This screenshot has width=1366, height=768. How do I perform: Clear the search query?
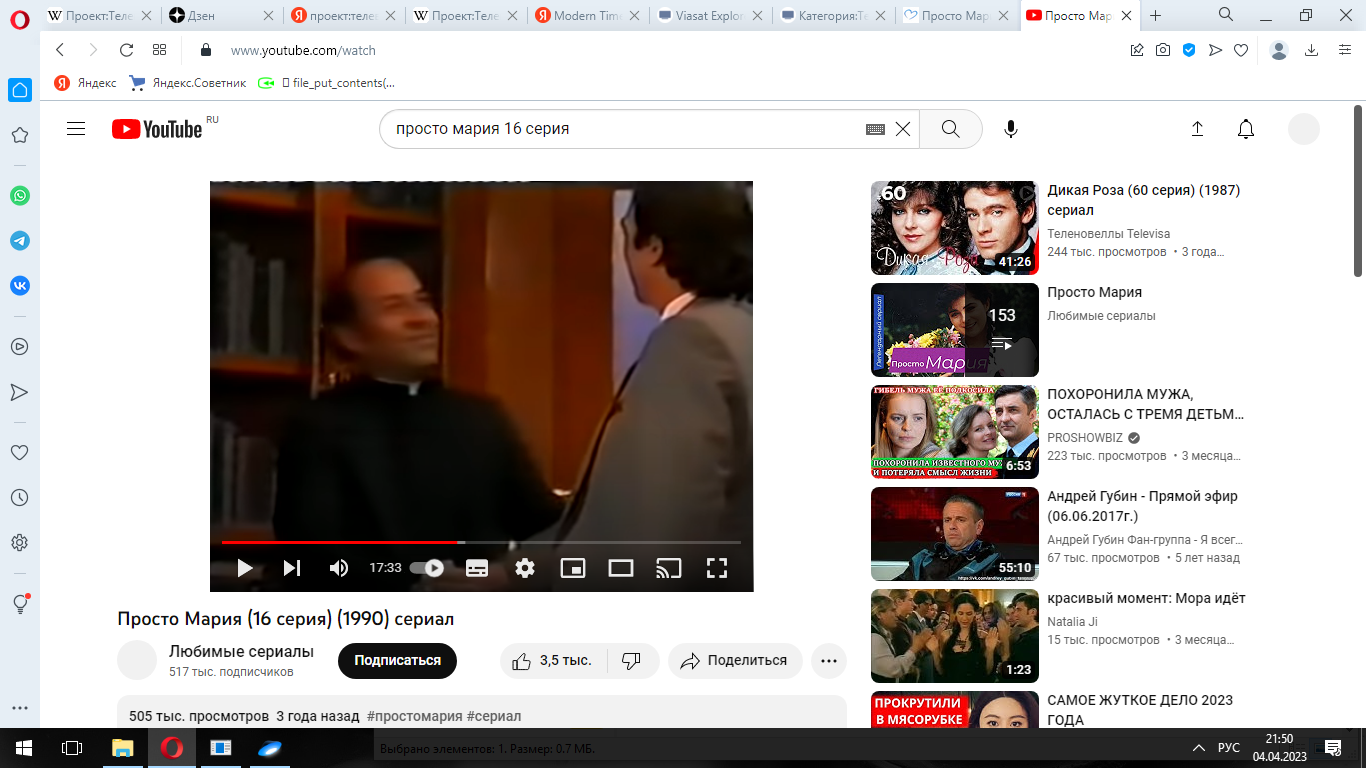(x=903, y=129)
